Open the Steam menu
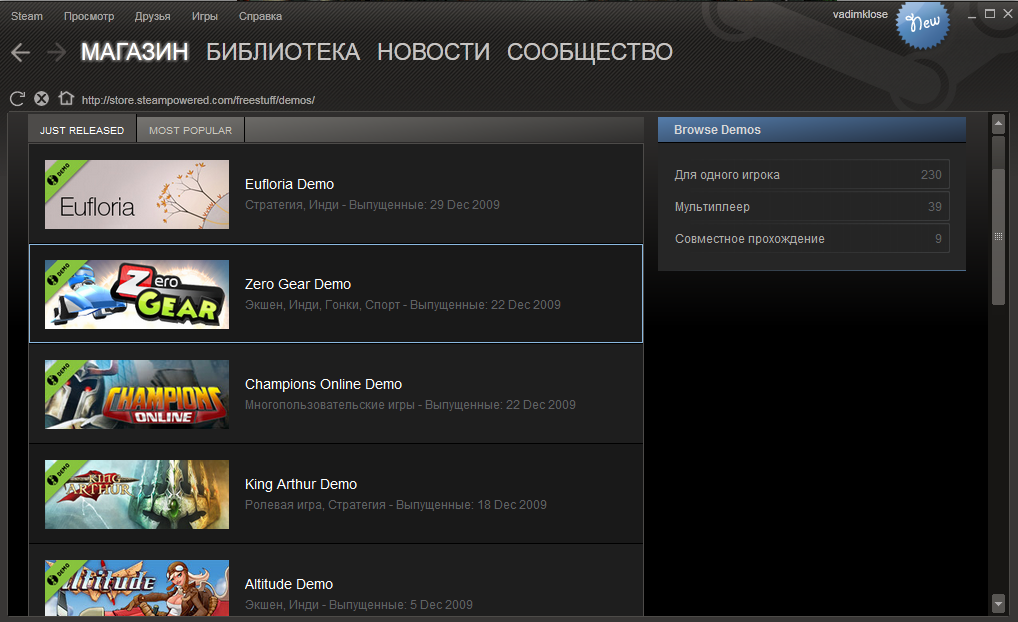The image size is (1018, 622). click(27, 16)
